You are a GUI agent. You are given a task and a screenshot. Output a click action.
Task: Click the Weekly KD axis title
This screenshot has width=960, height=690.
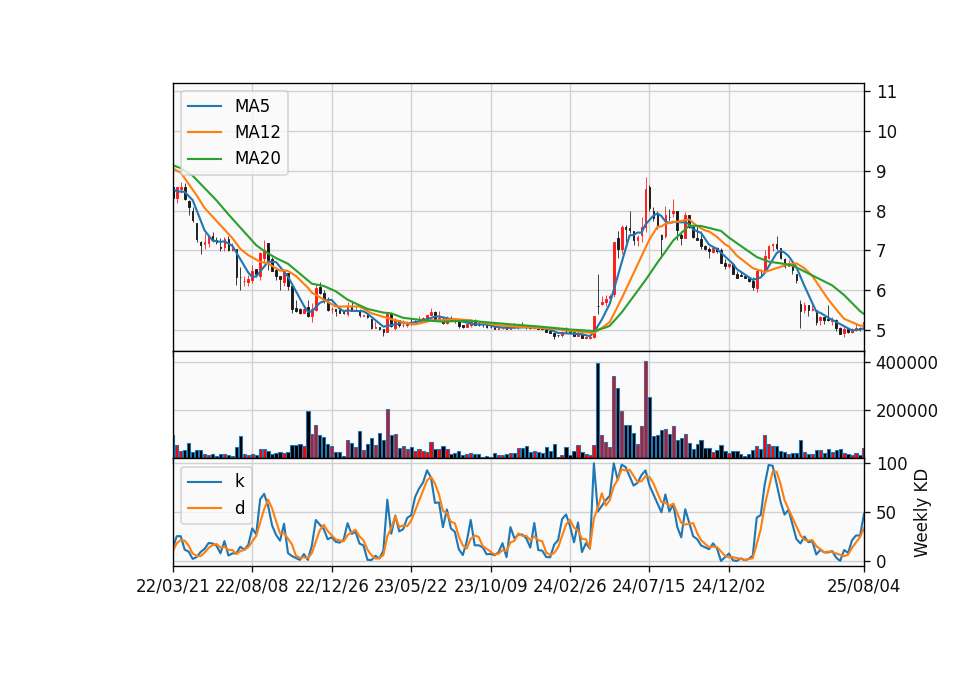tap(921, 513)
